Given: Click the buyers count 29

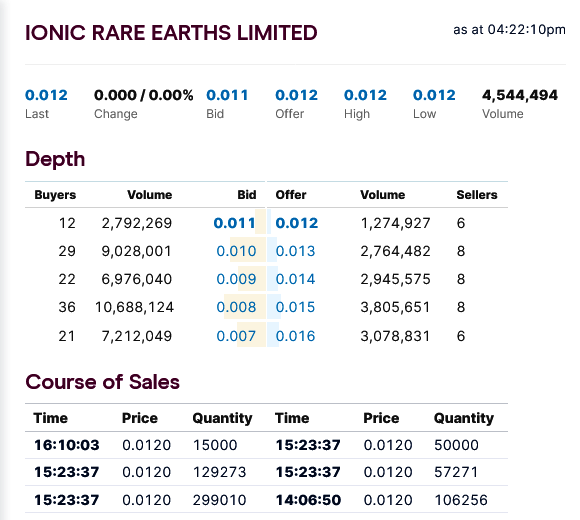Looking at the screenshot, I should pyautogui.click(x=67, y=251).
